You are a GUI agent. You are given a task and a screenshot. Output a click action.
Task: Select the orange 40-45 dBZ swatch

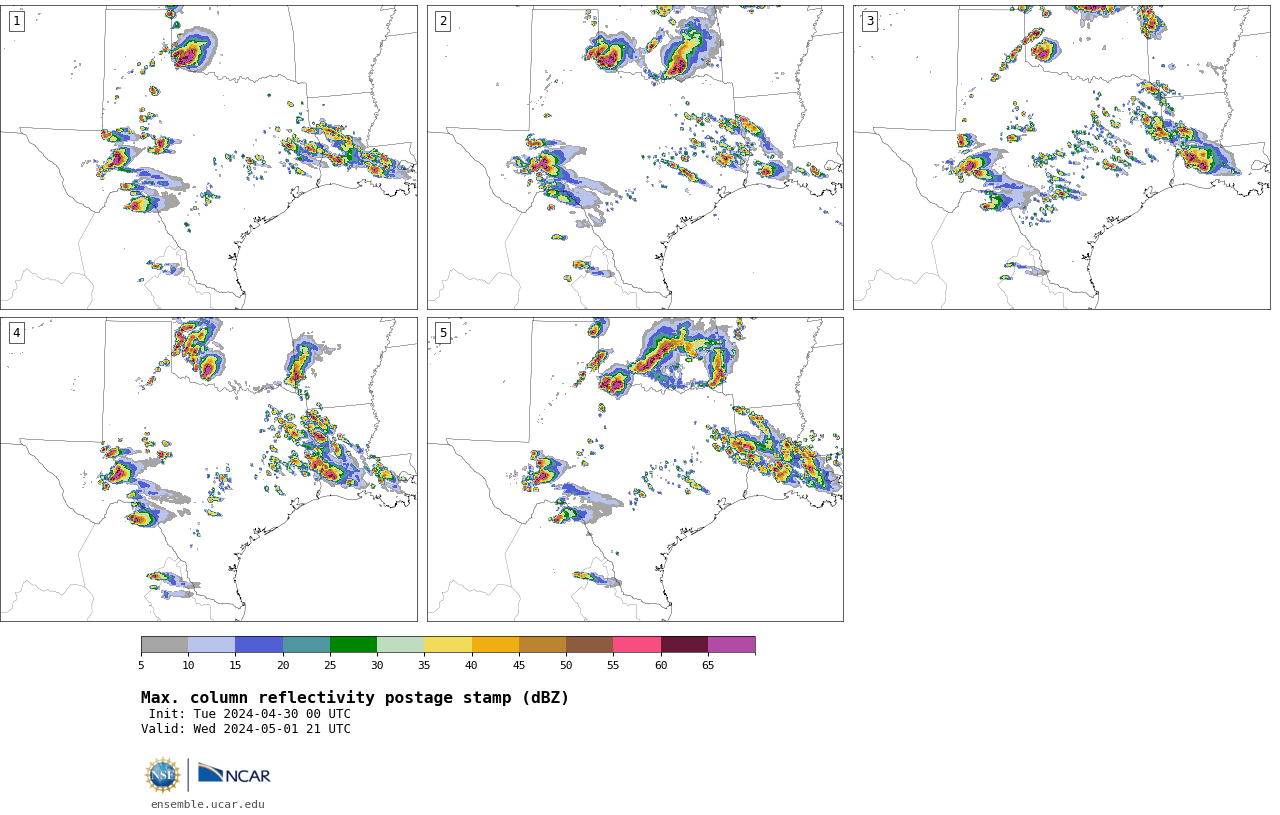495,644
